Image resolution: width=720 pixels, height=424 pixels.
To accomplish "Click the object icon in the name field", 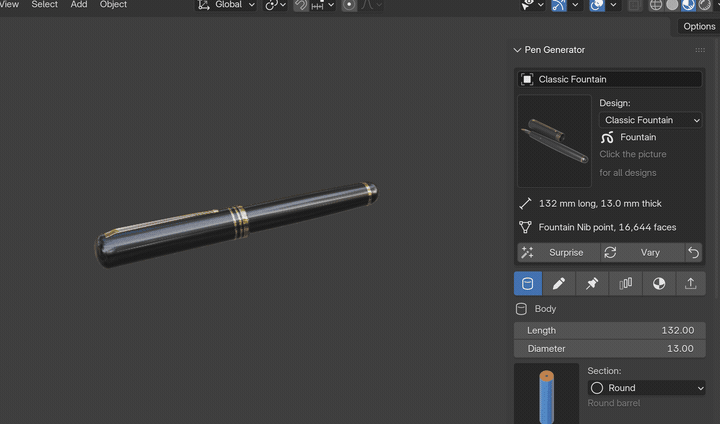I will point(527,79).
